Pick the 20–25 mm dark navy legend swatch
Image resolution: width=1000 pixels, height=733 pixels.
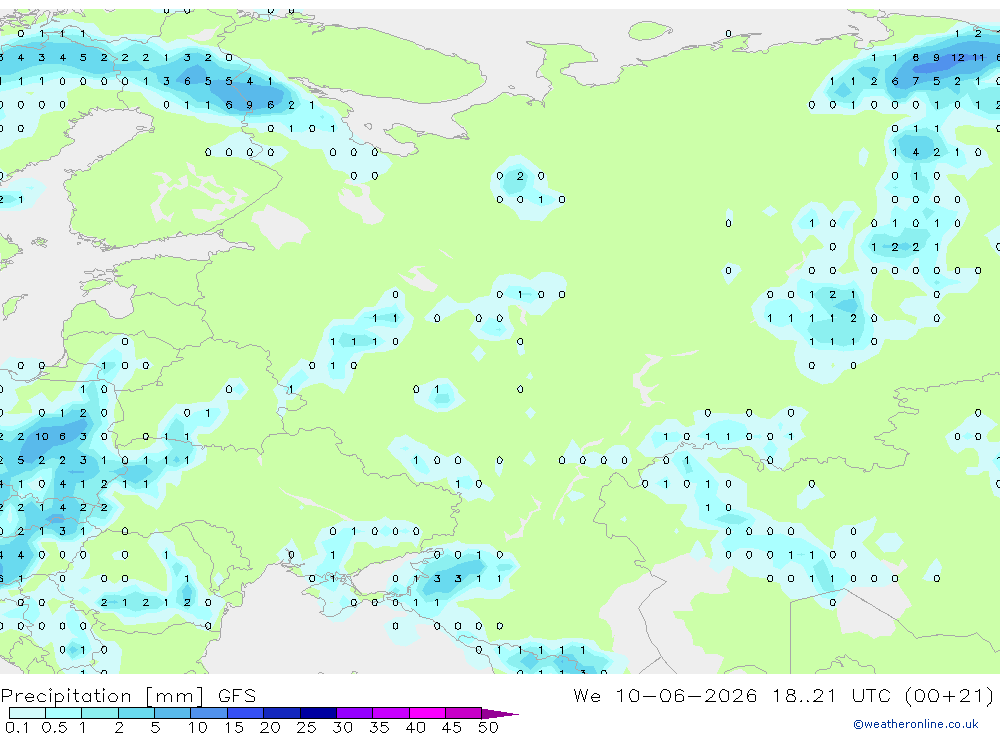pyautogui.click(x=281, y=713)
